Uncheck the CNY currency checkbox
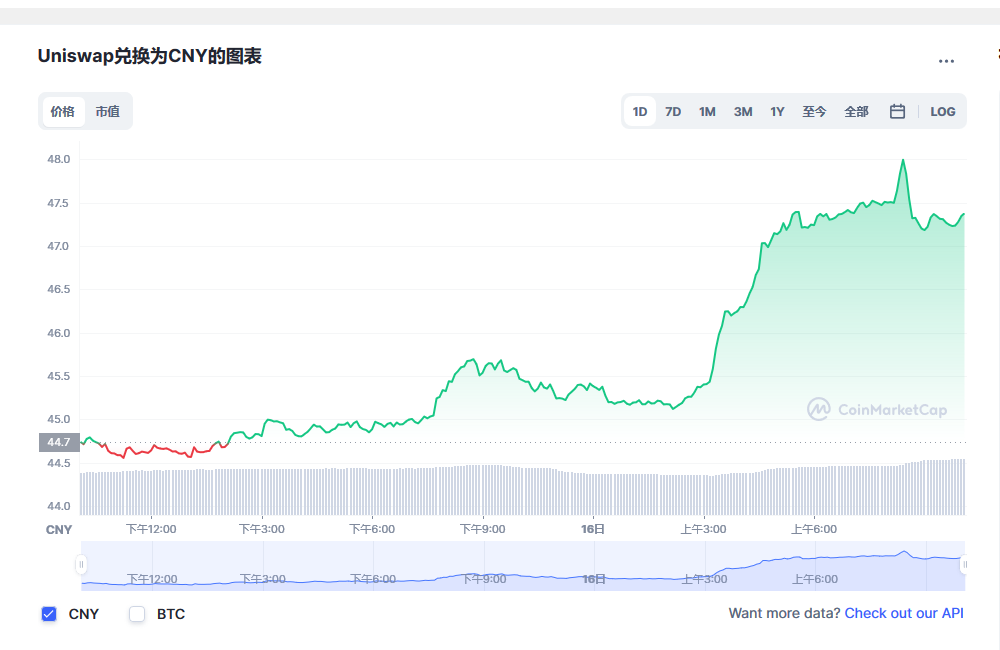The image size is (1000, 650). 48,614
